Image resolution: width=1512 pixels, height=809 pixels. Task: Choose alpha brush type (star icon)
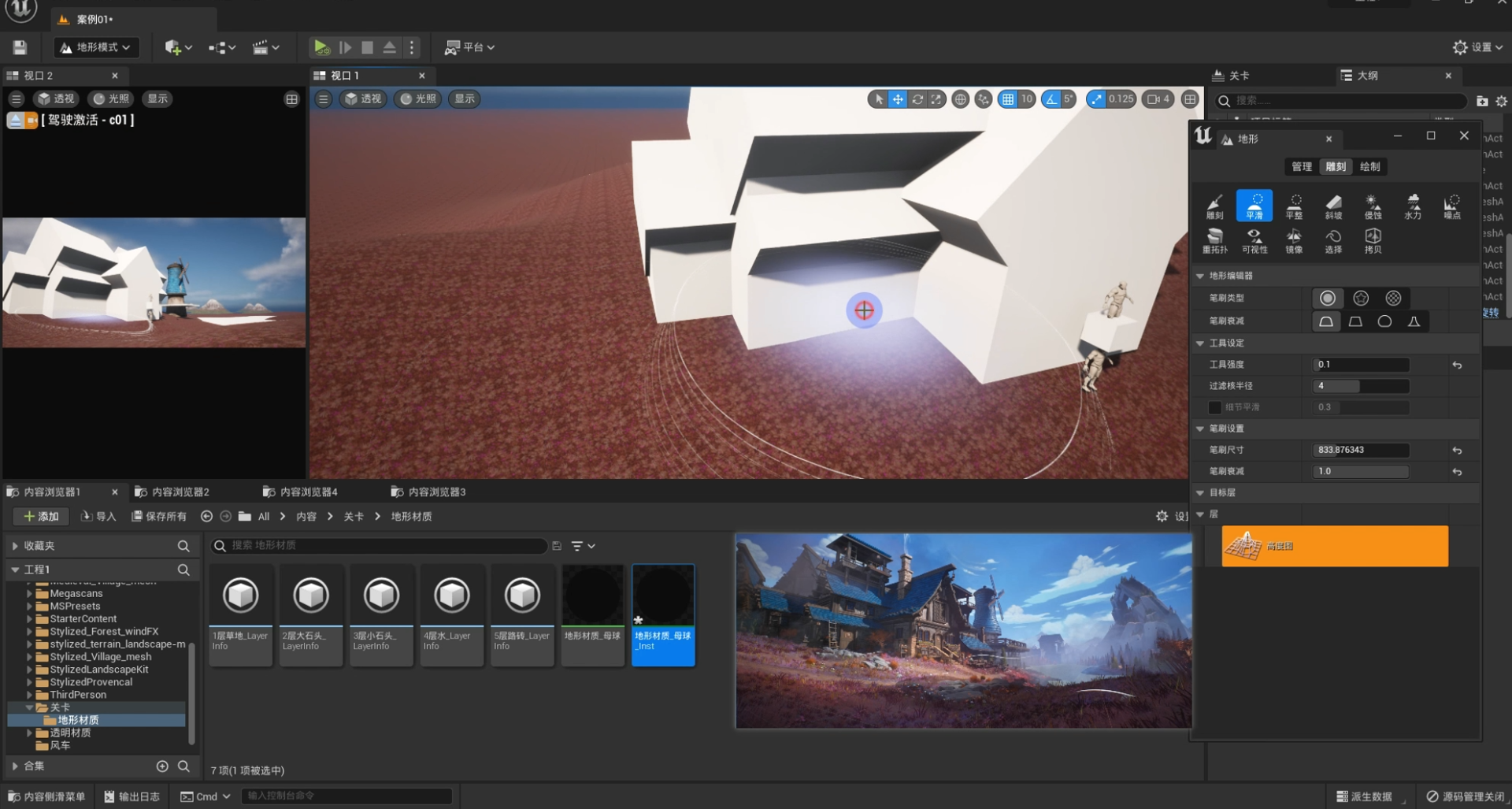coord(1360,298)
